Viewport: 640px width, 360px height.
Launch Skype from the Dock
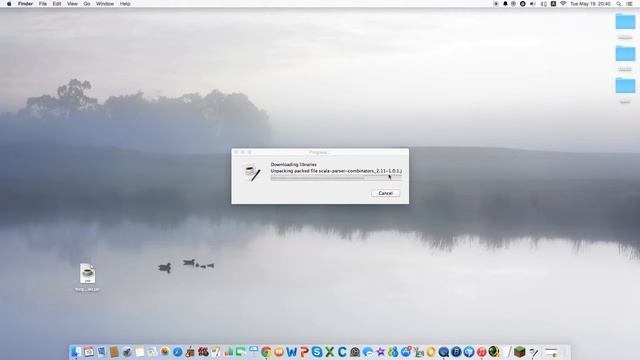pos(317,351)
